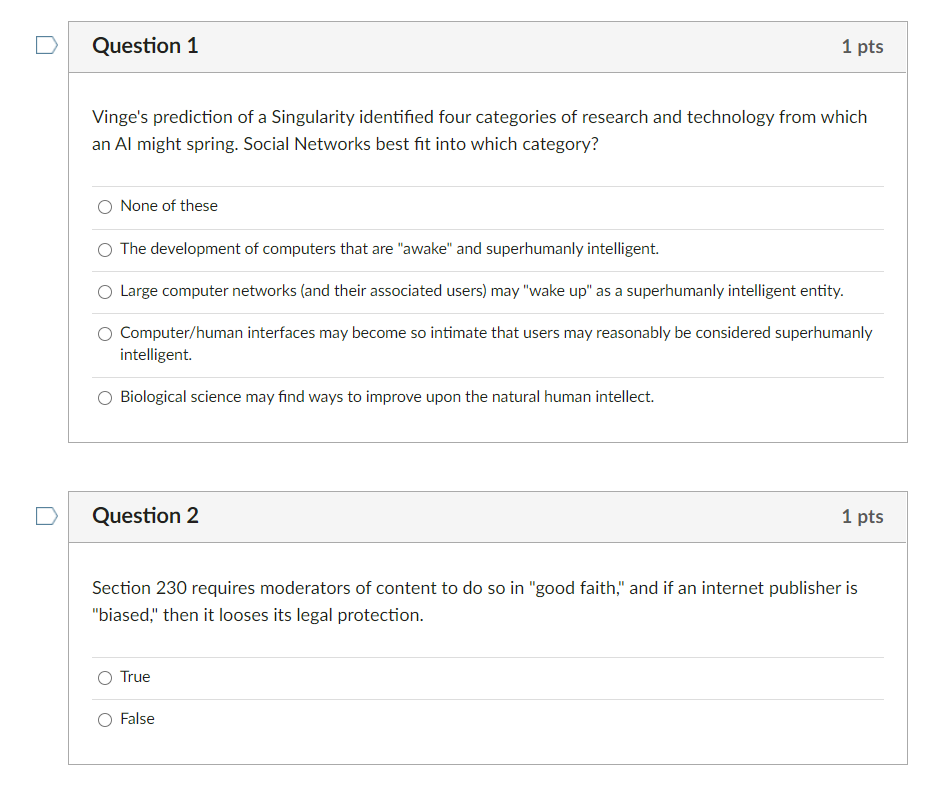Select the "awake" superhumanly intelligent computers option
938x801 pixels.
105,249
